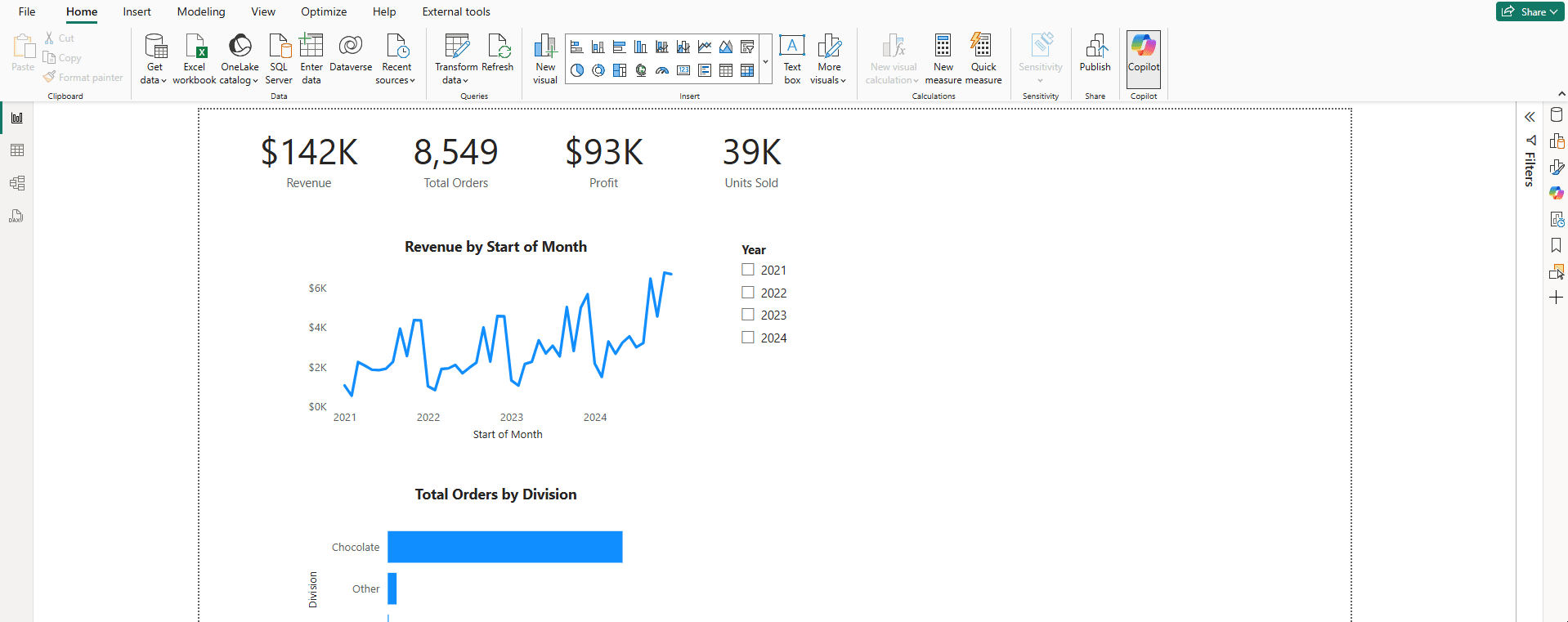Insert a stacked bar chart visual

click(576, 47)
